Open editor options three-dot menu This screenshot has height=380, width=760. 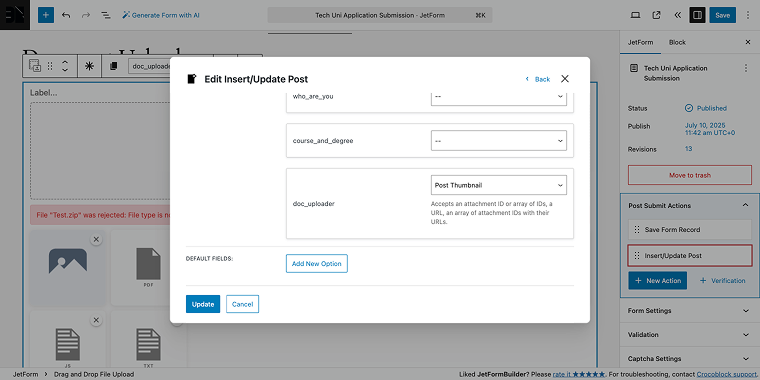tap(747, 15)
